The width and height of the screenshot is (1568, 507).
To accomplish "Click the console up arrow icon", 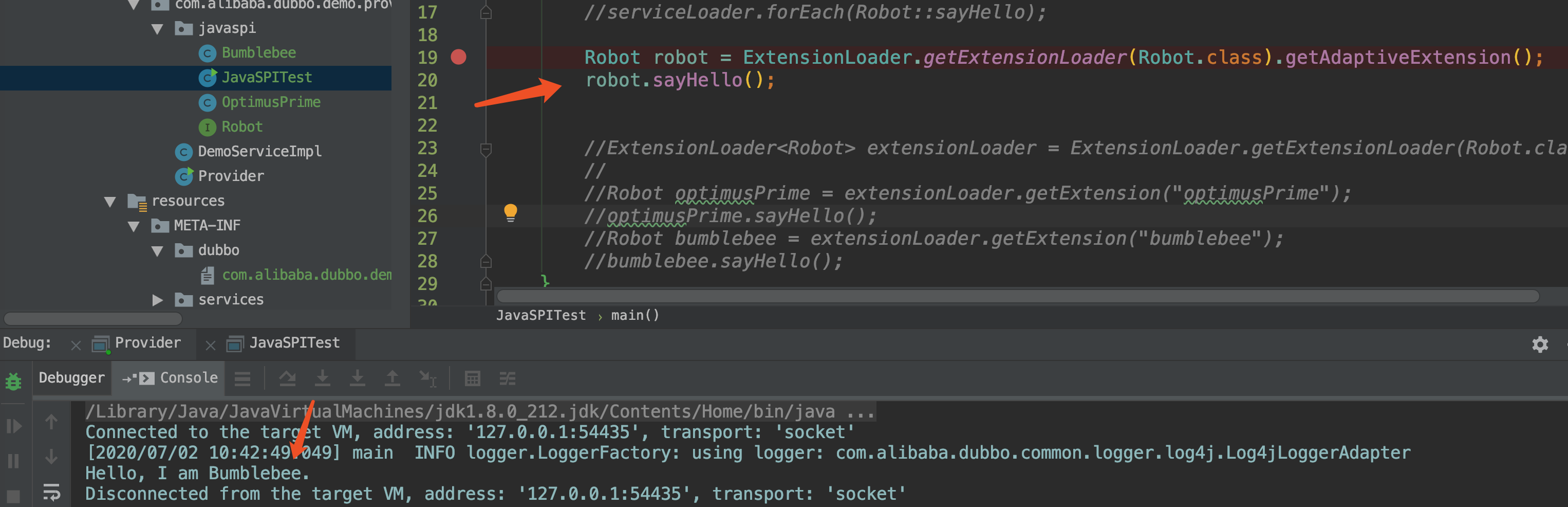I will click(x=51, y=422).
